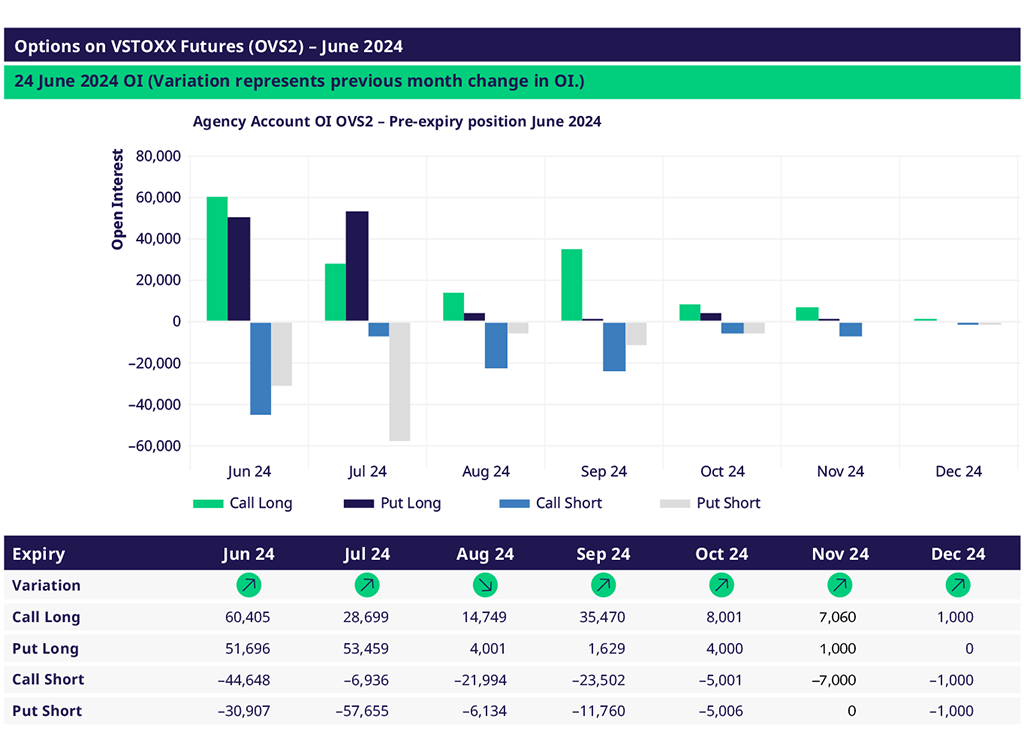Toggle the Put Long legend series
This screenshot has width=1024, height=749.
[410, 503]
